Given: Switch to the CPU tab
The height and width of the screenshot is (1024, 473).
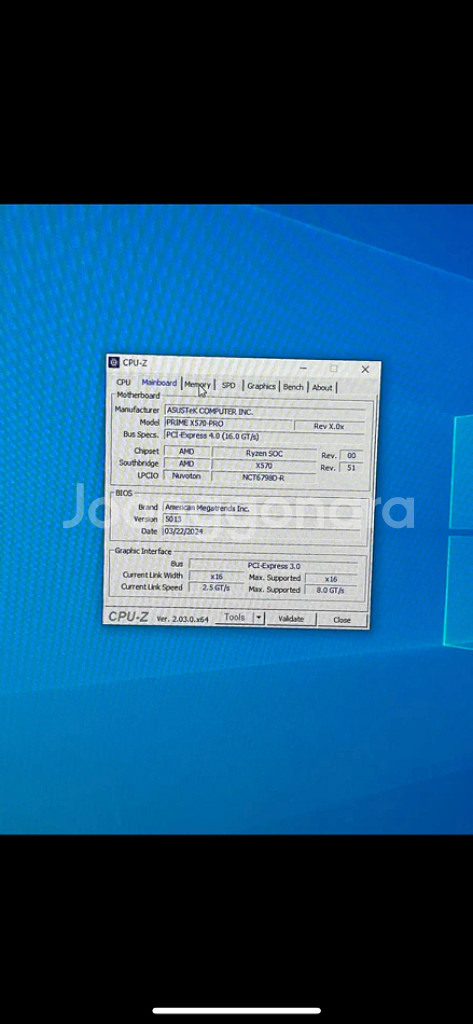Looking at the screenshot, I should pyautogui.click(x=123, y=382).
